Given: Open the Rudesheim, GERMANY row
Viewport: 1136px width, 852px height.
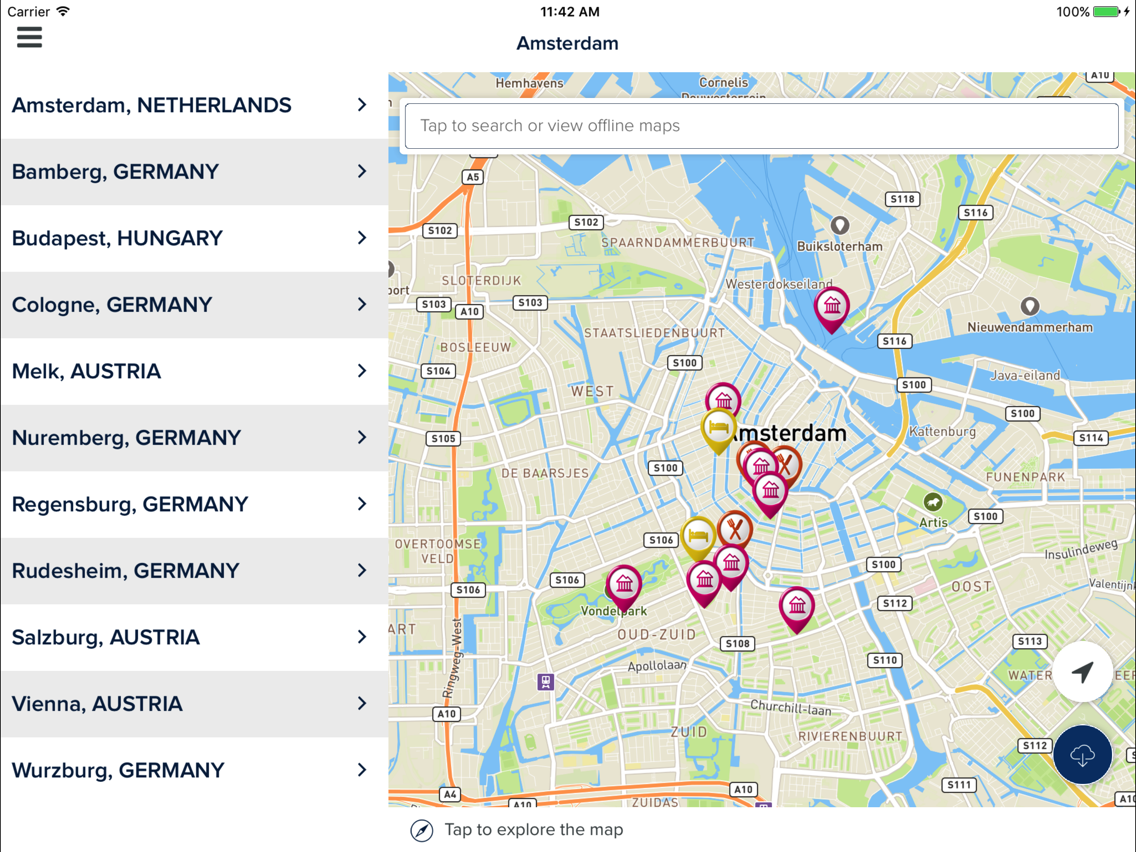Looking at the screenshot, I should click(x=194, y=571).
